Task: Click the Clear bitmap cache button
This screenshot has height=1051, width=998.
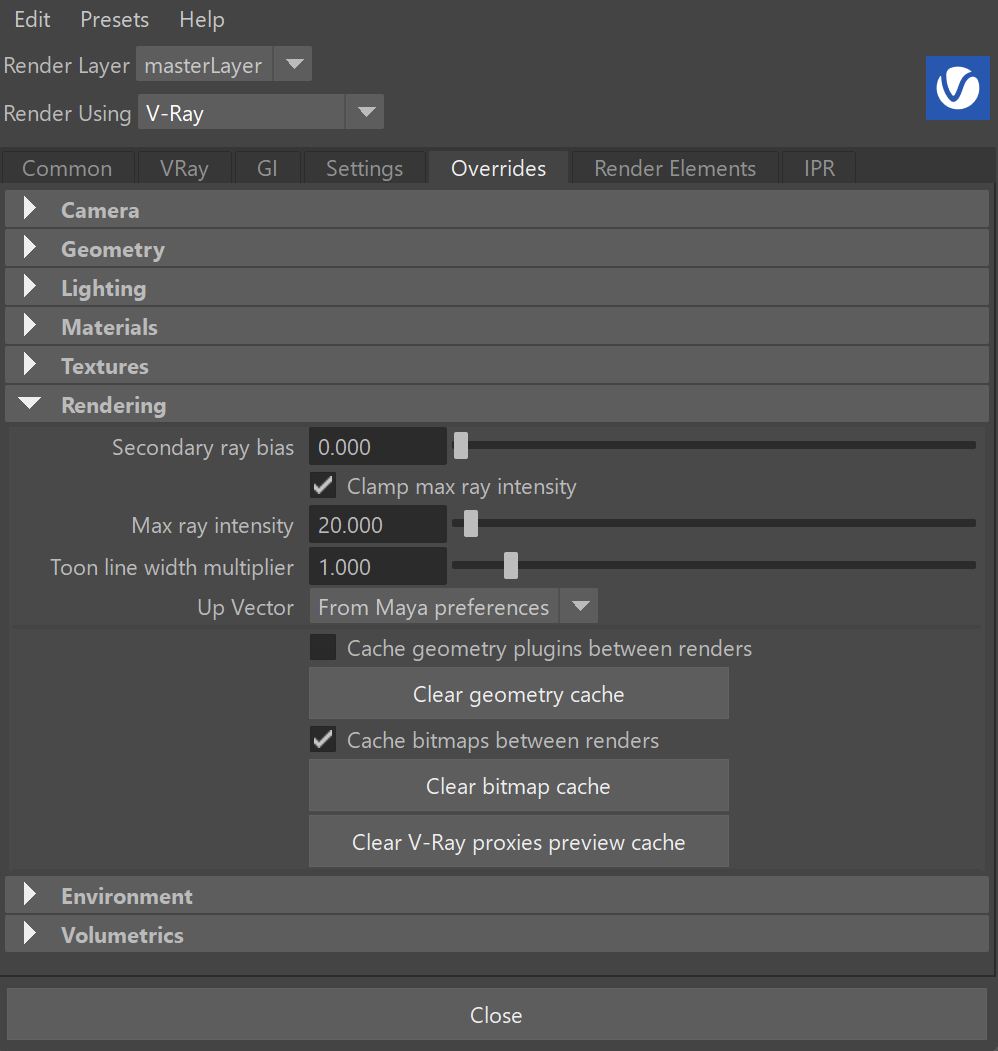Action: tap(519, 786)
